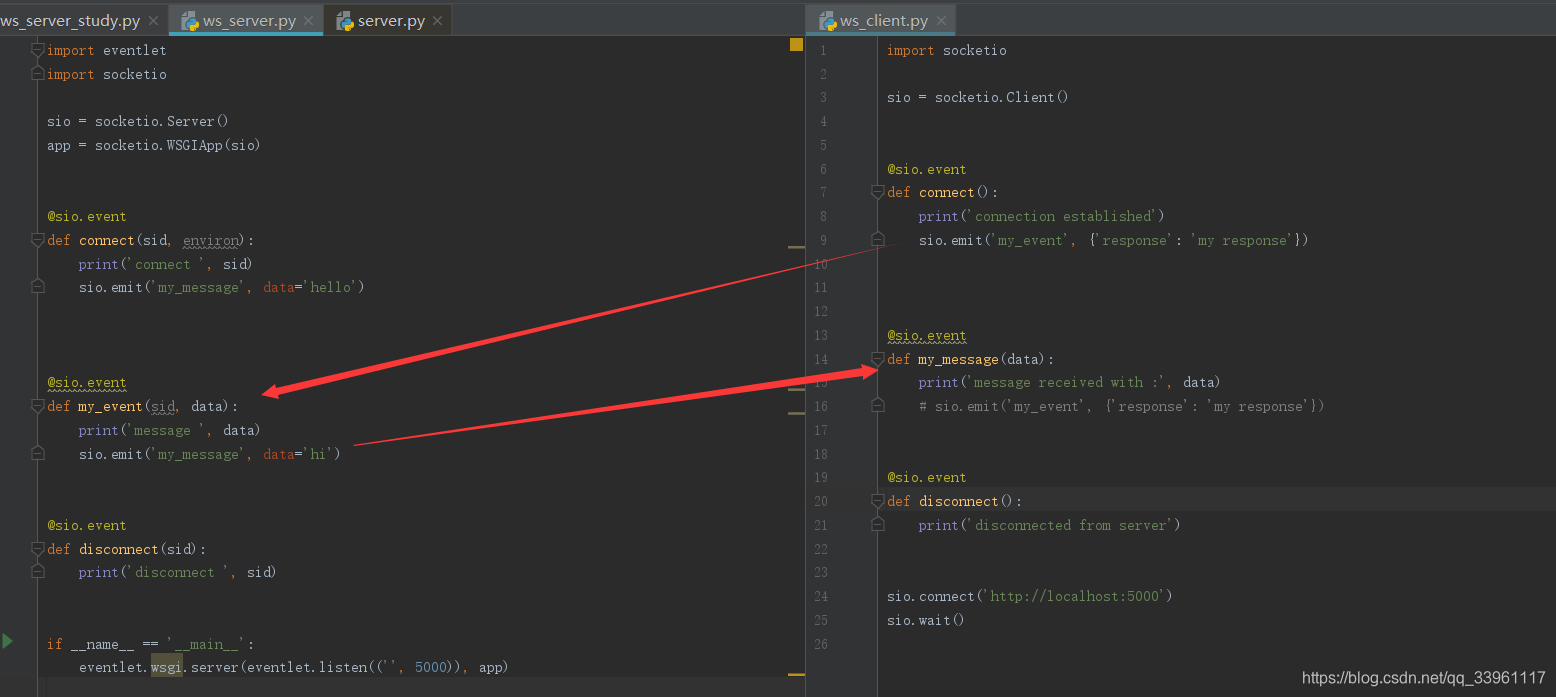1556x697 pixels.
Task: Click the 'environ' parameter in server.py connect
Action: coord(211,240)
